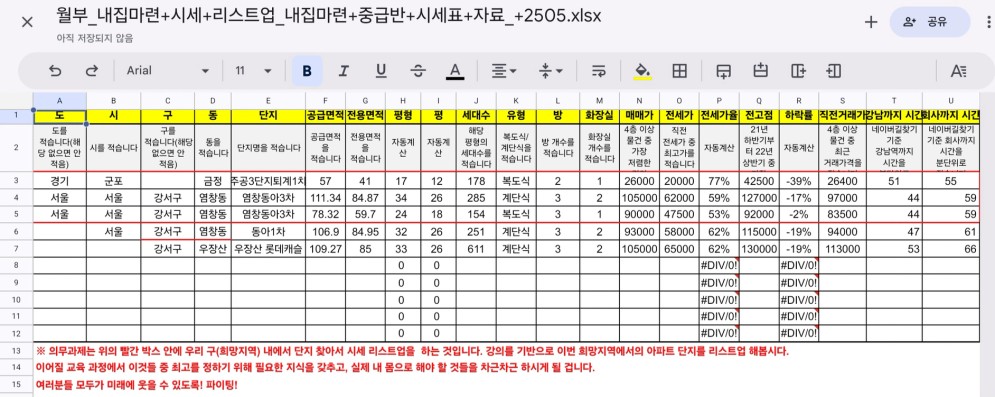Select the cell with 127000
The width and height of the screenshot is (995, 397).
pyautogui.click(x=759, y=198)
